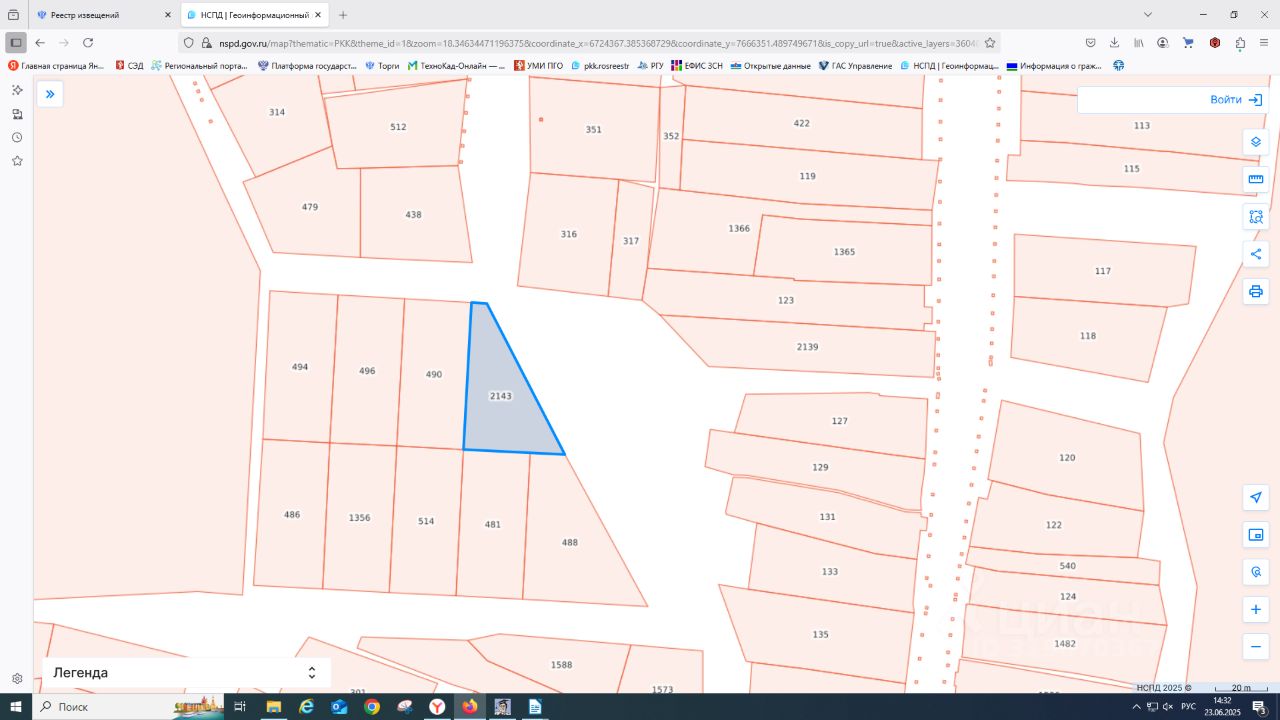The width and height of the screenshot is (1280, 720).
Task: Close the Реестр извещений tab
Action: tap(168, 15)
